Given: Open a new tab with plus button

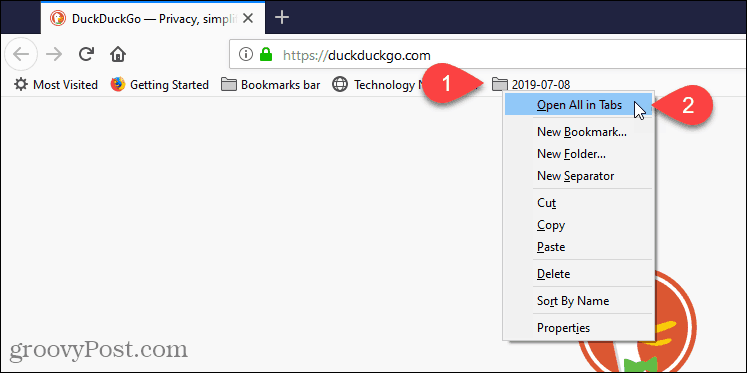Looking at the screenshot, I should [283, 18].
